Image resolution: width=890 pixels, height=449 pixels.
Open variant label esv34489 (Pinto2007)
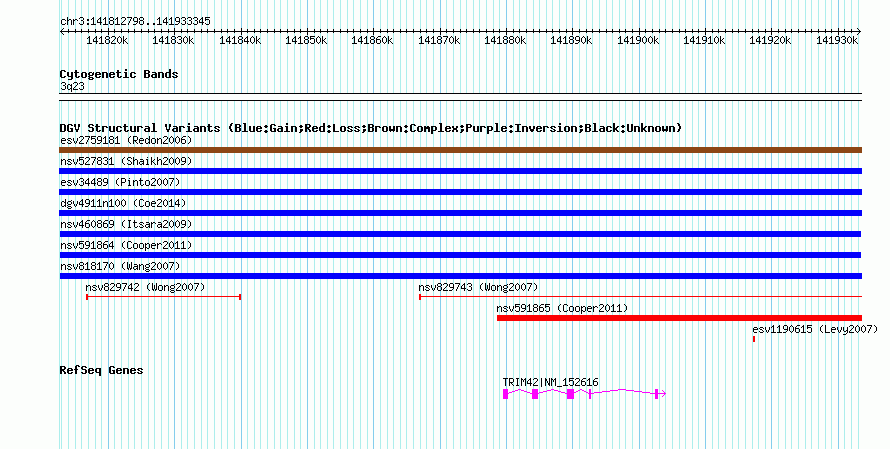(x=120, y=182)
